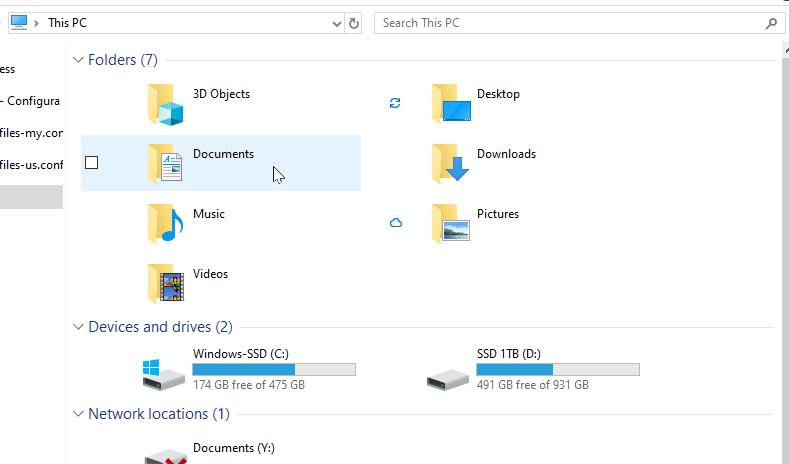This screenshot has height=464, width=789.
Task: Click the Documents (Y:) label
Action: point(234,448)
